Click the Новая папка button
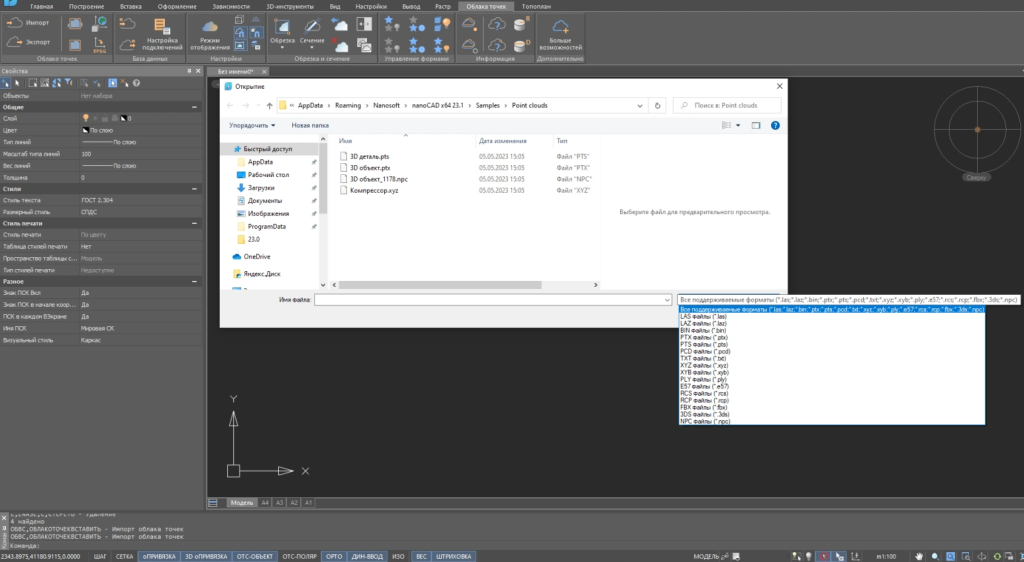 310,126
